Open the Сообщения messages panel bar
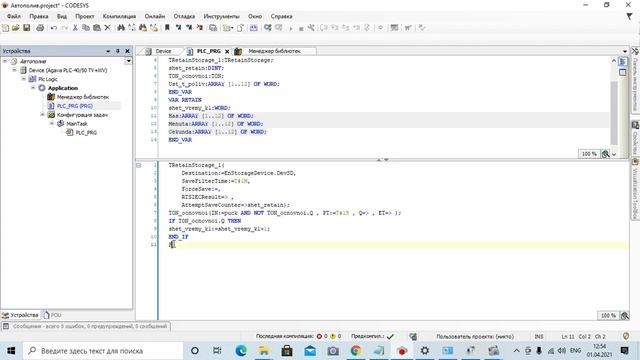The image size is (640, 360). point(86,326)
